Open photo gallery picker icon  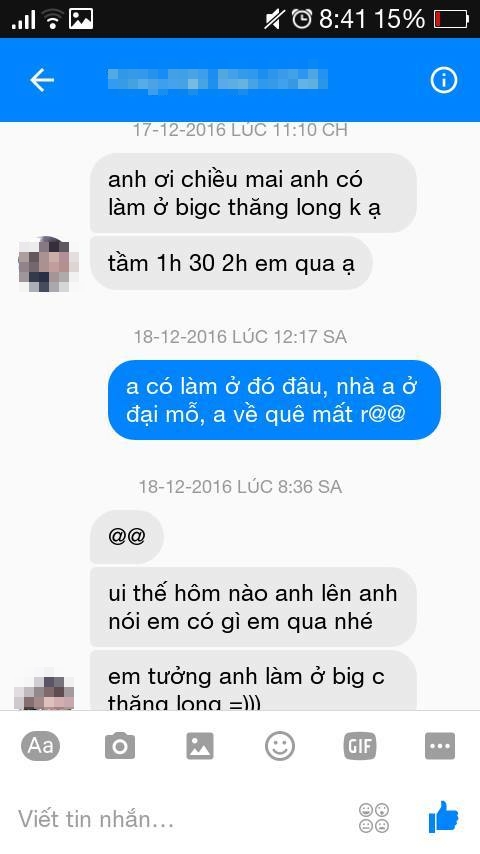pyautogui.click(x=200, y=746)
